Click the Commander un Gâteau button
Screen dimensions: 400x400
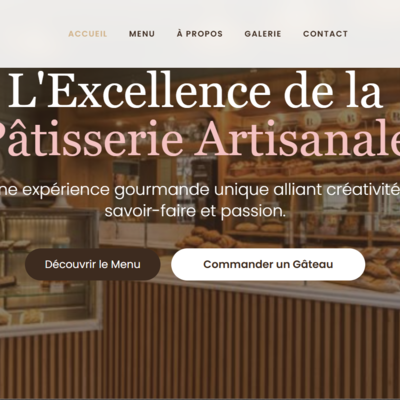[268, 264]
